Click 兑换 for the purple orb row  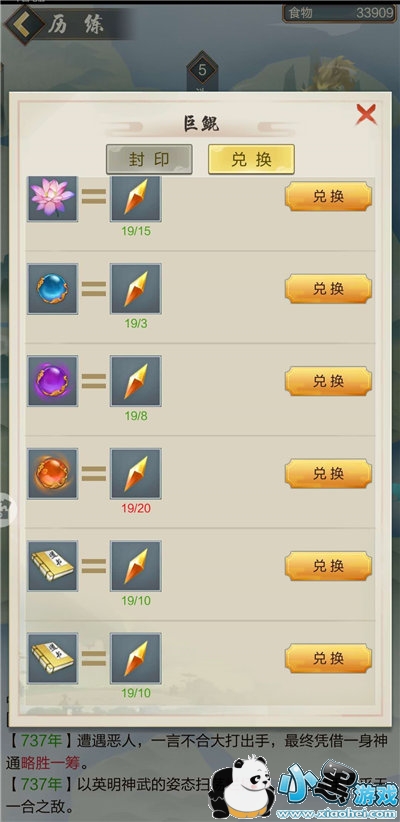[328, 381]
